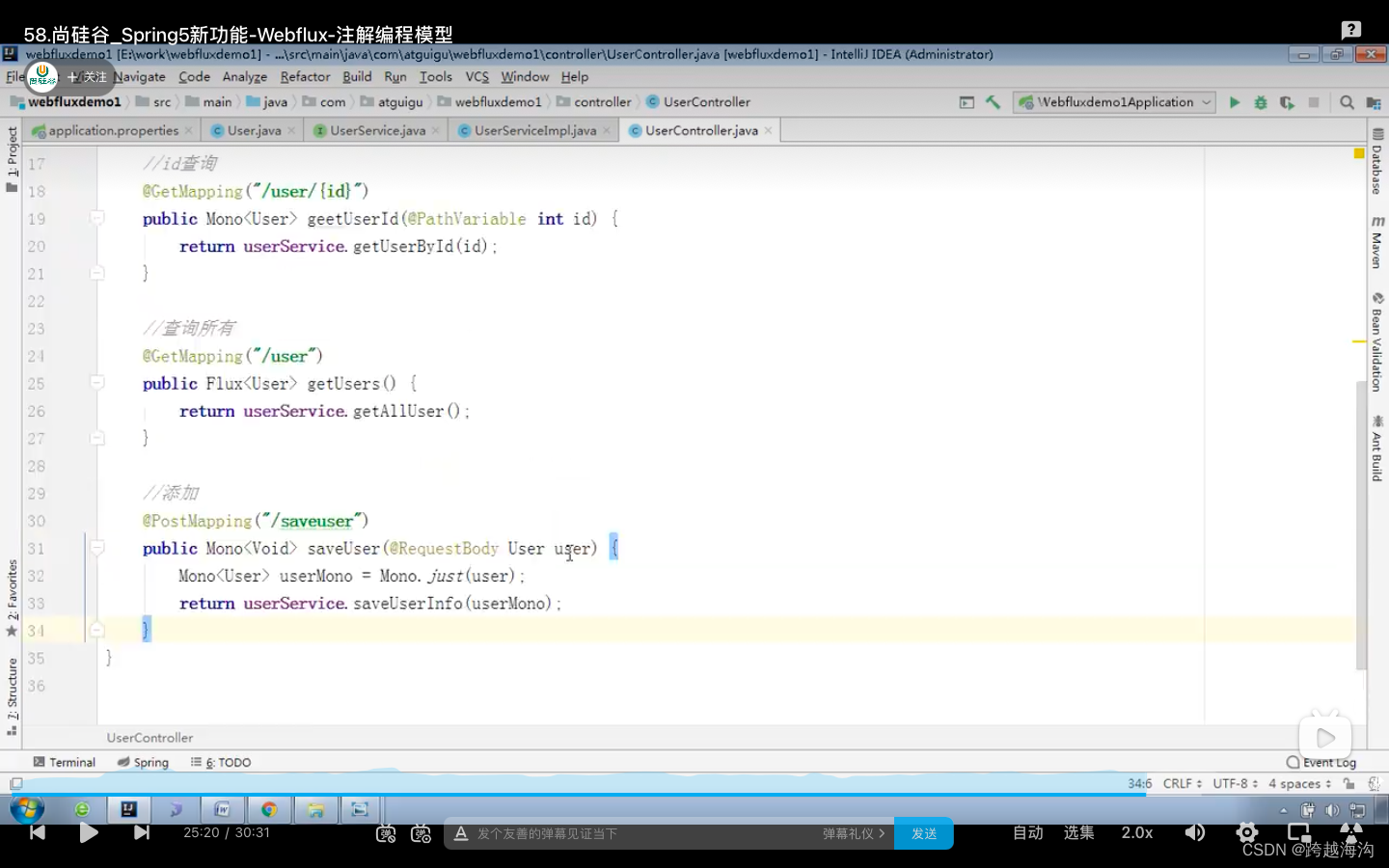Click the atguigu package breadcrumb
1389x868 pixels.
(392, 102)
